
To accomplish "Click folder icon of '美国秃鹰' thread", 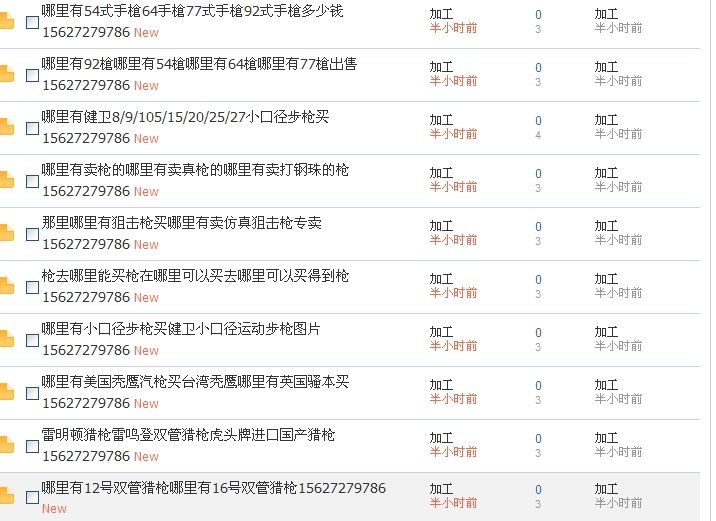I will [6, 392].
